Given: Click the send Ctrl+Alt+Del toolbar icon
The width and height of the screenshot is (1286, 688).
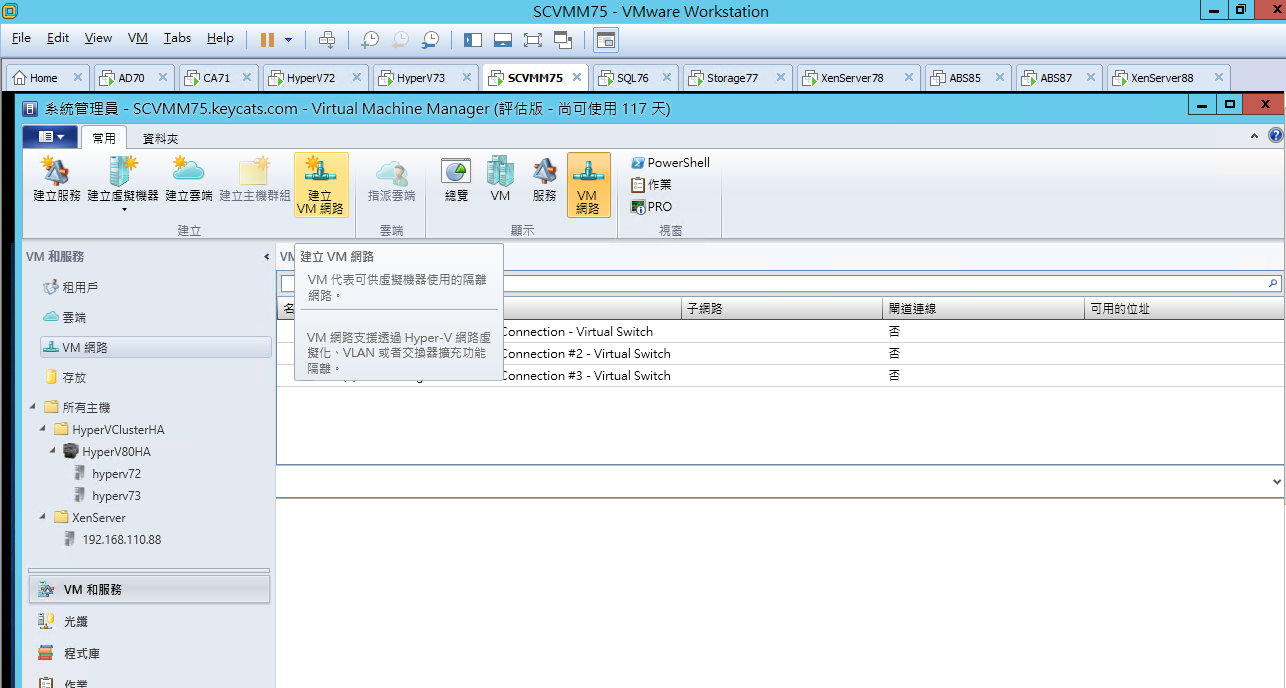Looking at the screenshot, I should click(x=327, y=40).
